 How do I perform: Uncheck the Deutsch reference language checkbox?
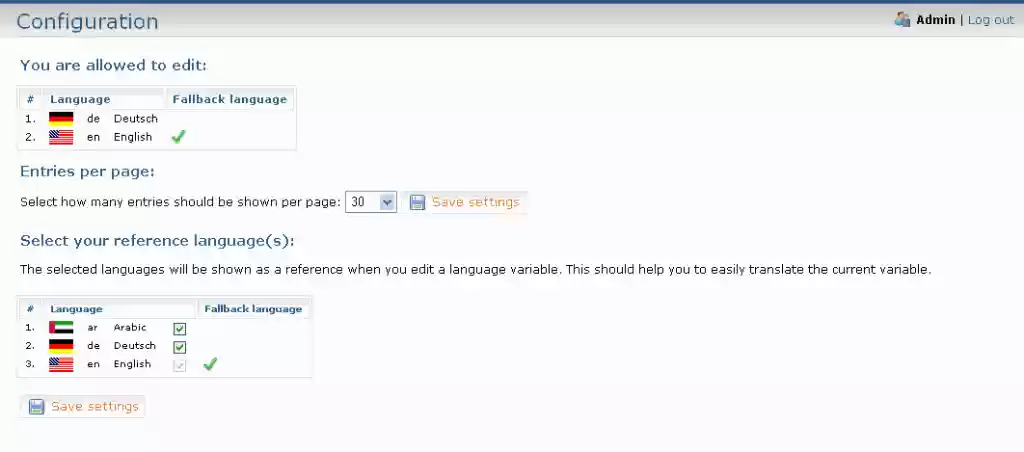tap(180, 347)
